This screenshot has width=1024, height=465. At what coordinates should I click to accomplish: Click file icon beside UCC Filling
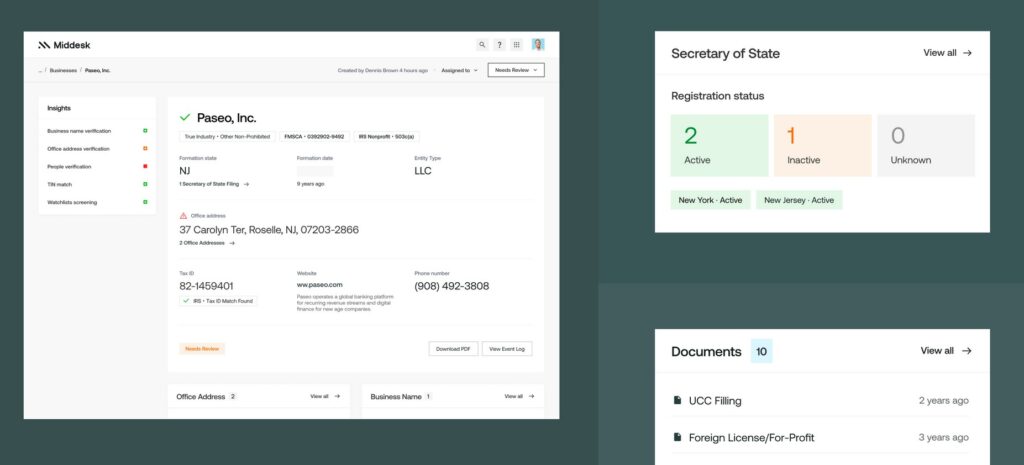[x=677, y=400]
